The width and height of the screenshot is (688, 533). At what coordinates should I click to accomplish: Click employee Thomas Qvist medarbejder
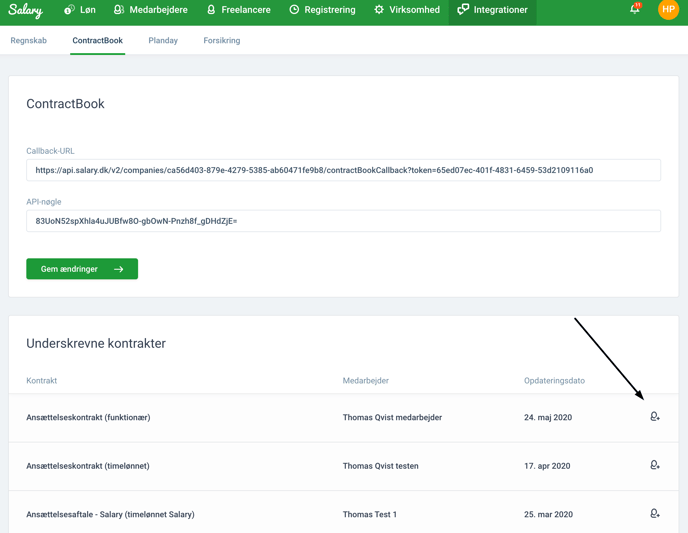click(392, 417)
